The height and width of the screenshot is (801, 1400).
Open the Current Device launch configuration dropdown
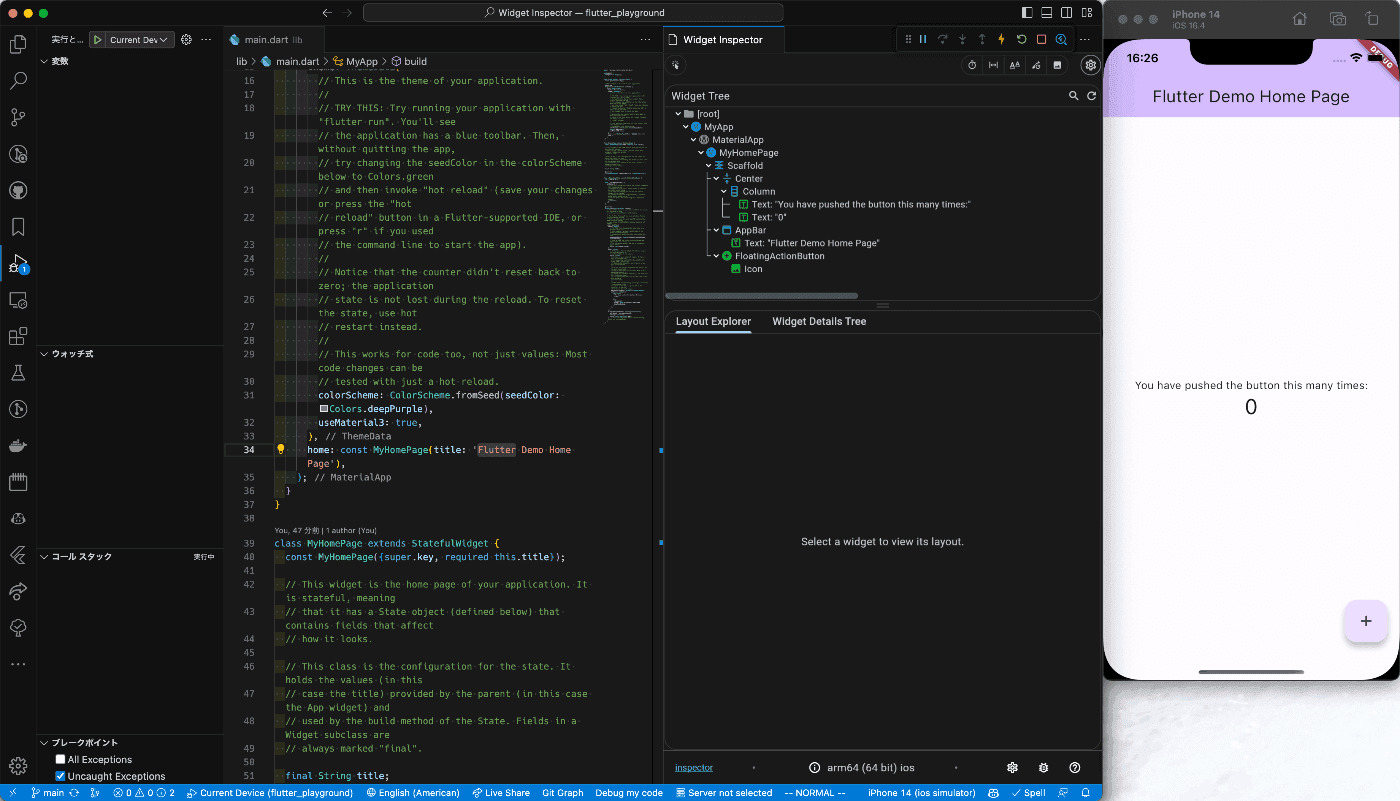(138, 40)
